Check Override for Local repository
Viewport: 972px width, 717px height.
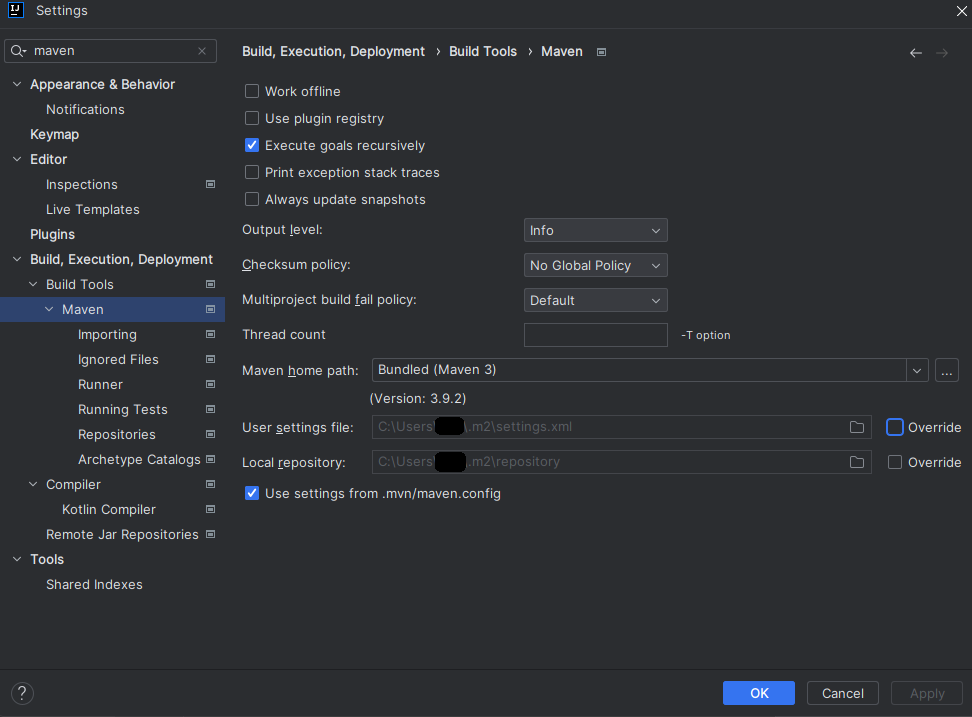click(x=895, y=462)
